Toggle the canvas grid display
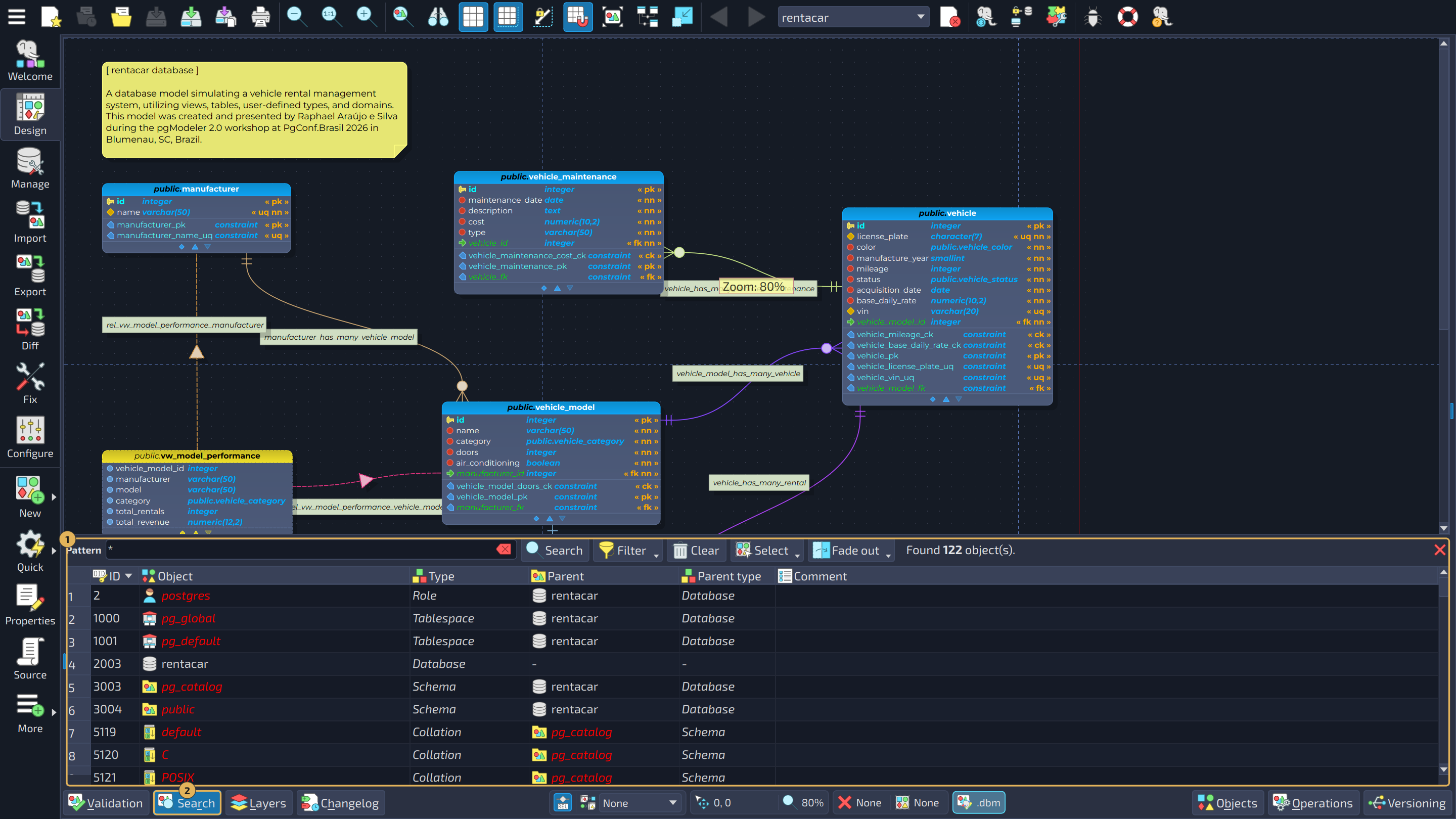The width and height of the screenshot is (1456, 819). coord(473,17)
